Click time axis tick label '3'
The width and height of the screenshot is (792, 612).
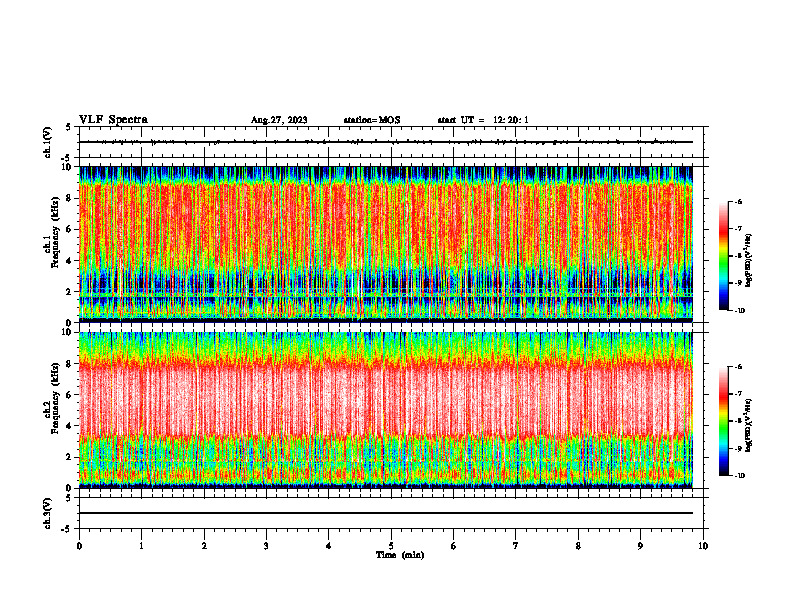266,546
